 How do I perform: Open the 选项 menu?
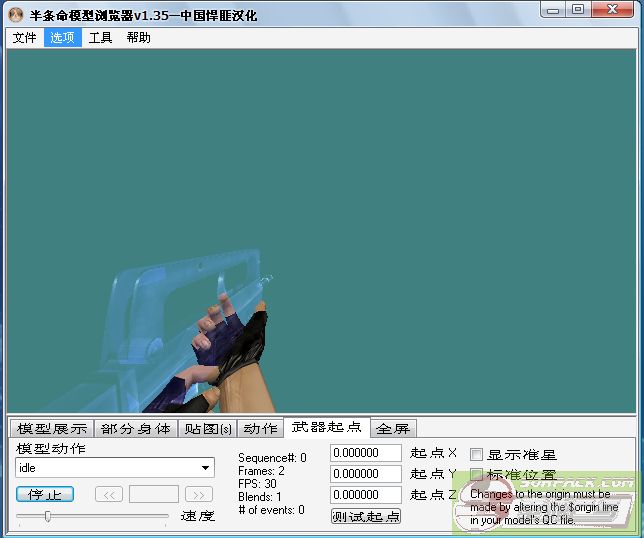click(x=63, y=38)
